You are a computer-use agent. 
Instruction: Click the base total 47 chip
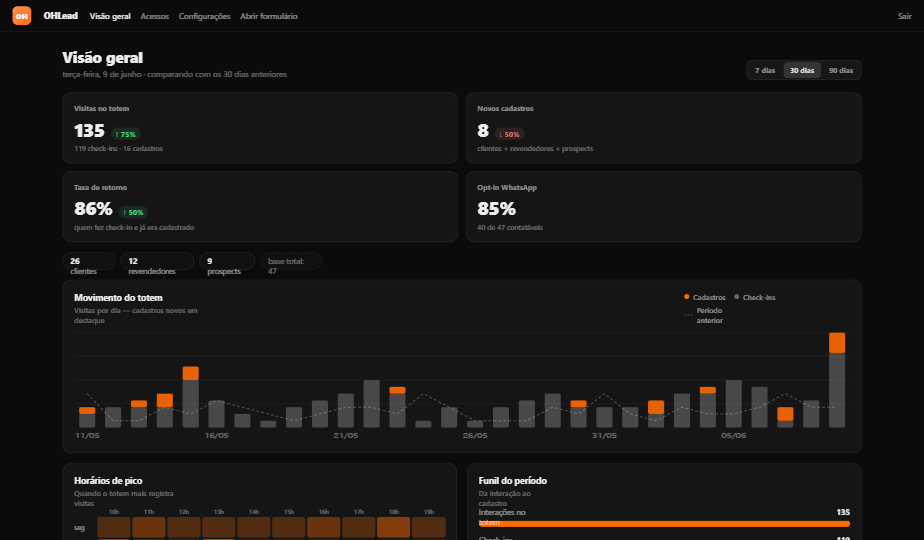tap(291, 261)
